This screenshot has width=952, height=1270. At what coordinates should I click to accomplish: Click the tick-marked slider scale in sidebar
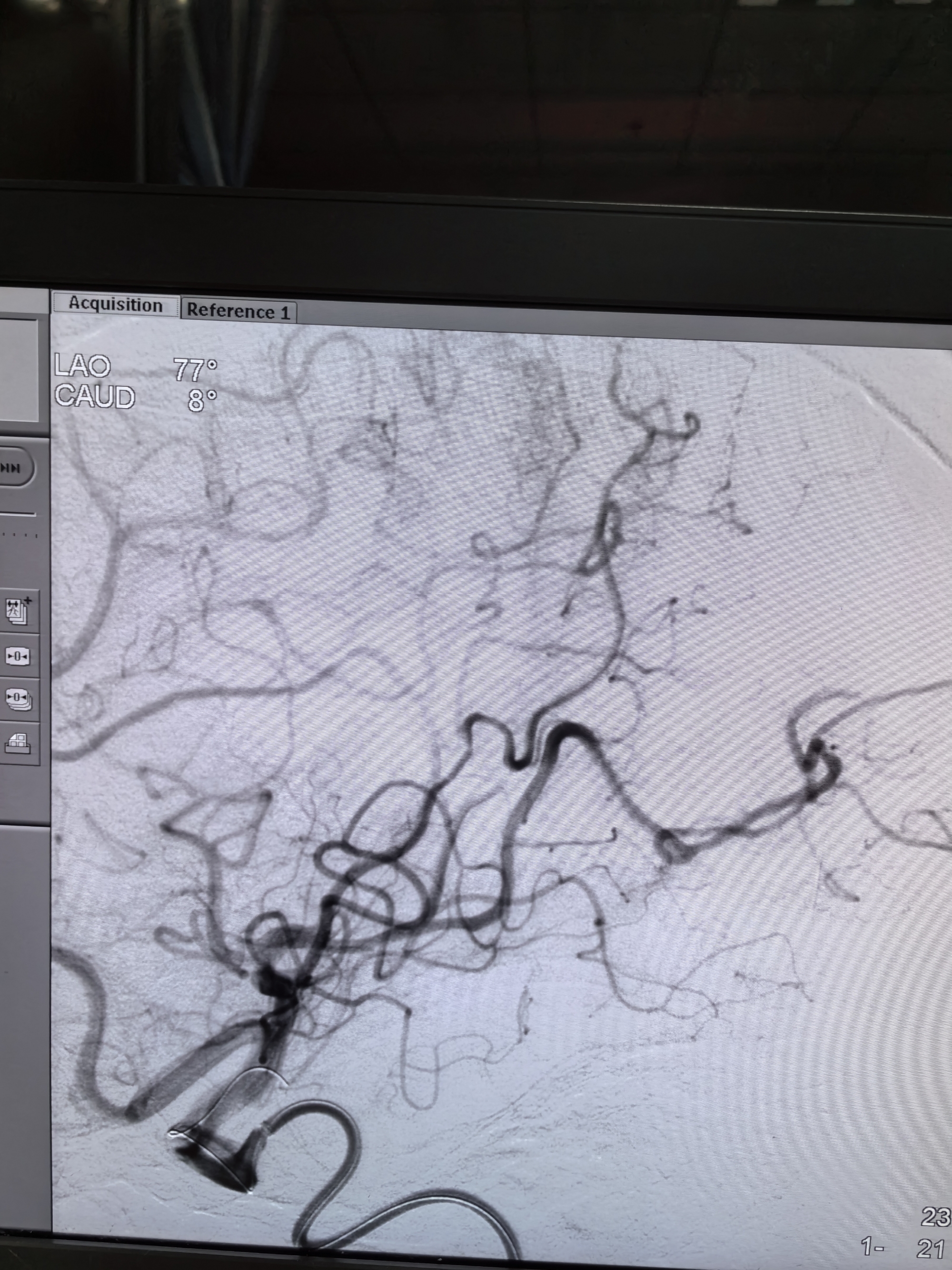(x=19, y=535)
